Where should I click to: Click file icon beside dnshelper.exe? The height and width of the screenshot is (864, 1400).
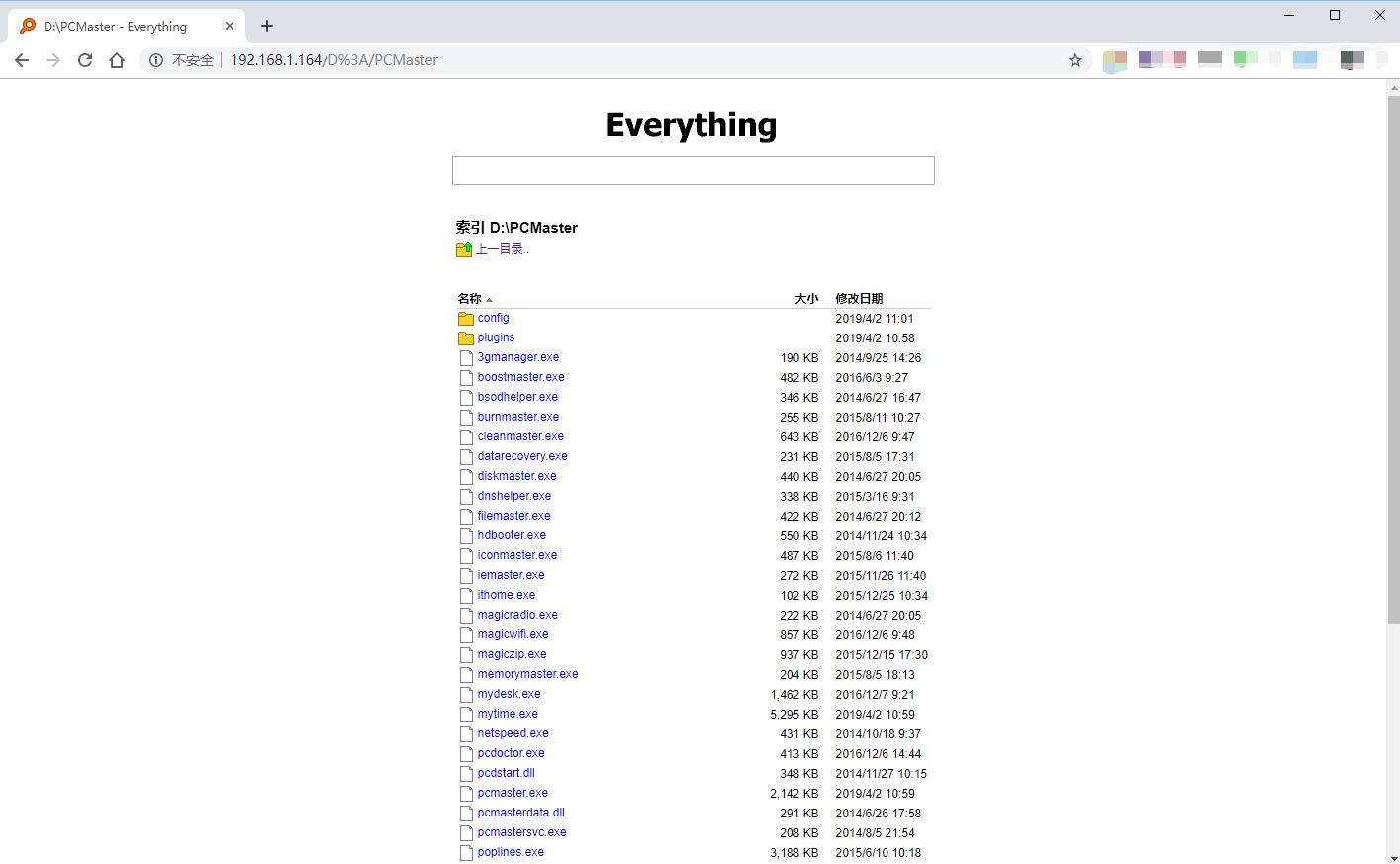click(x=466, y=496)
